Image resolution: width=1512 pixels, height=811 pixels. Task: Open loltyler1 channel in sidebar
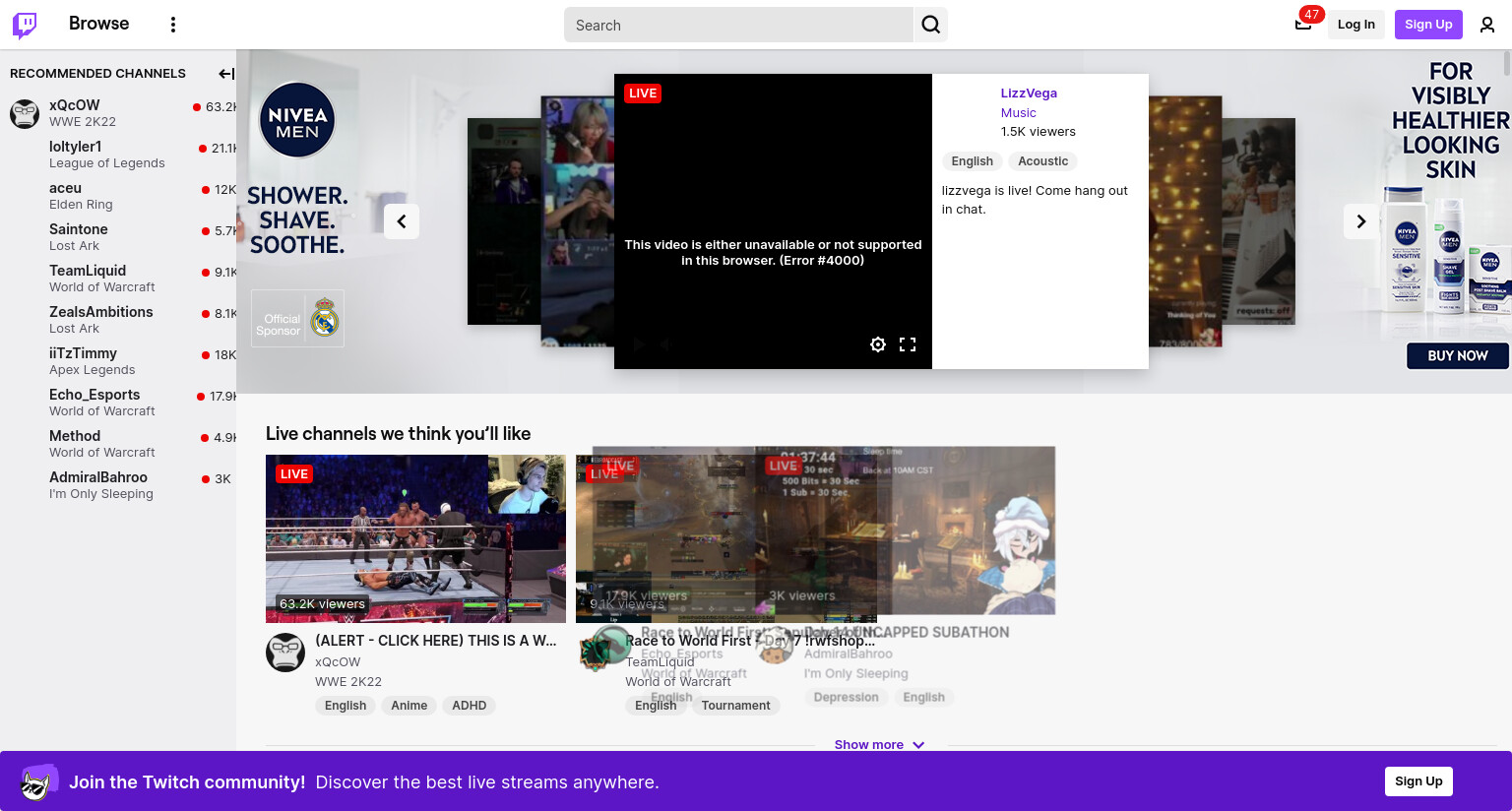[118, 155]
